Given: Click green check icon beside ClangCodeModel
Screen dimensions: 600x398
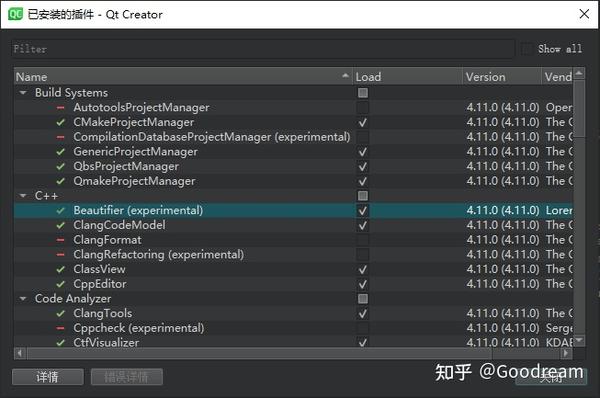Looking at the screenshot, I should pos(60,225).
